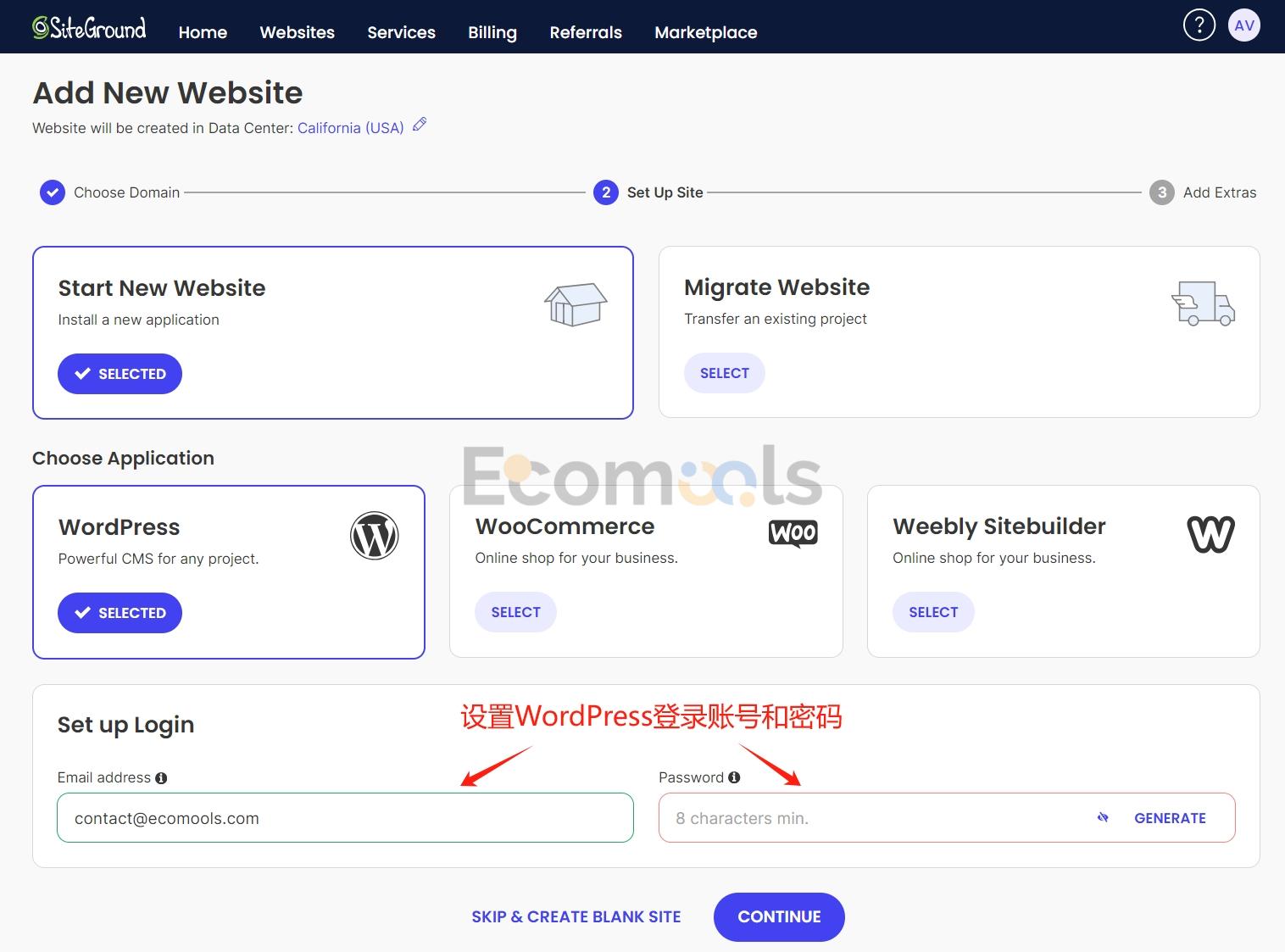The width and height of the screenshot is (1285, 952).
Task: Toggle password visibility eye icon
Action: (x=1103, y=818)
